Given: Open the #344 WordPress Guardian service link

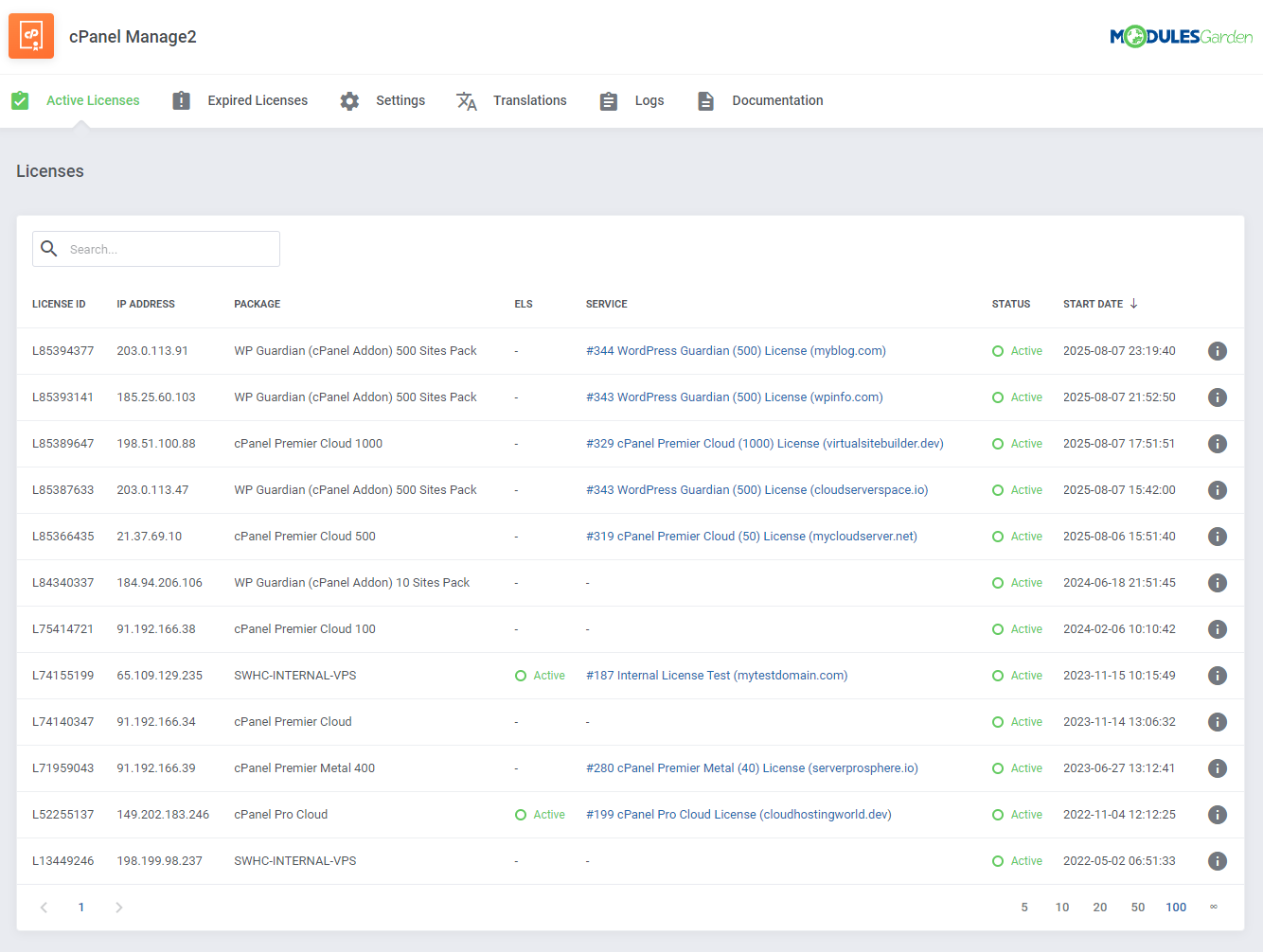Looking at the screenshot, I should pos(735,350).
